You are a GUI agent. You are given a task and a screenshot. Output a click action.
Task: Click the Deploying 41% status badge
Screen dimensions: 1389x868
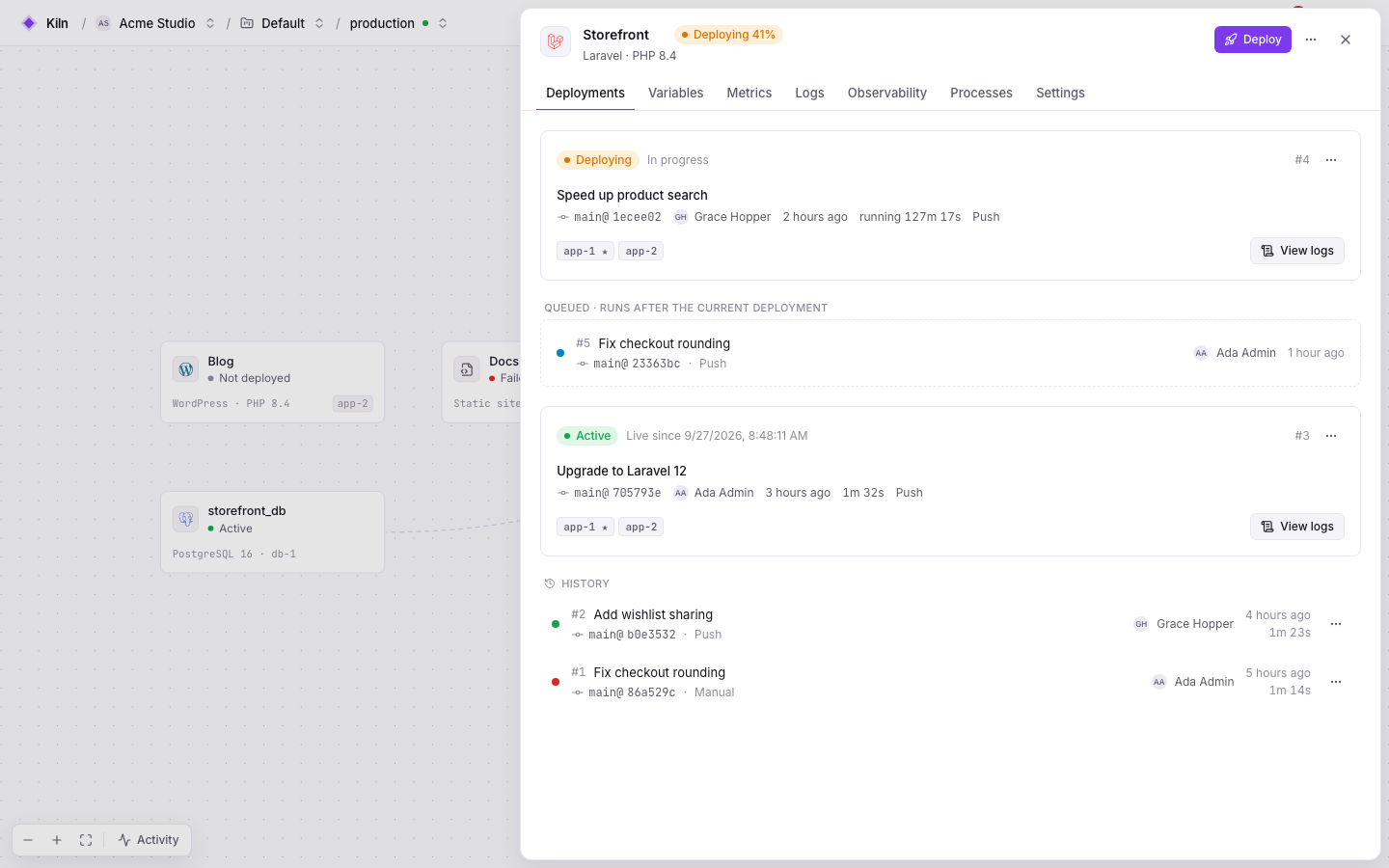pos(728,35)
